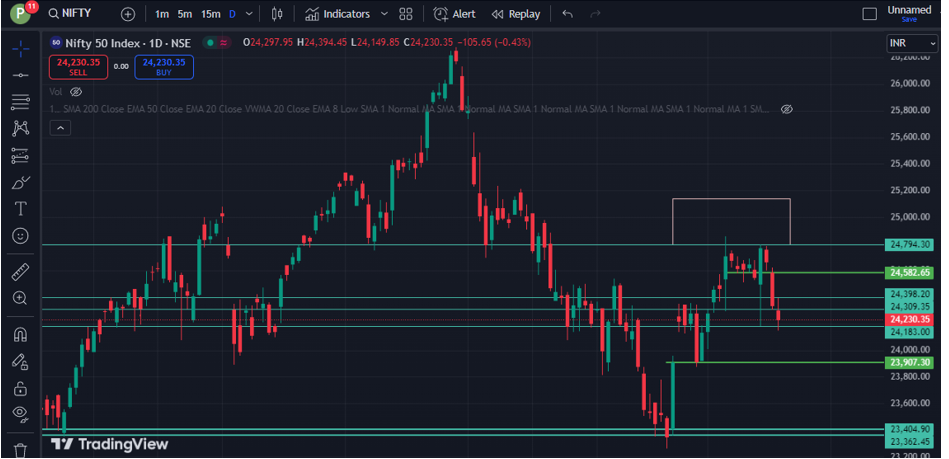This screenshot has width=949, height=459.
Task: Click the 24,398.20 price label
Action: (910, 294)
